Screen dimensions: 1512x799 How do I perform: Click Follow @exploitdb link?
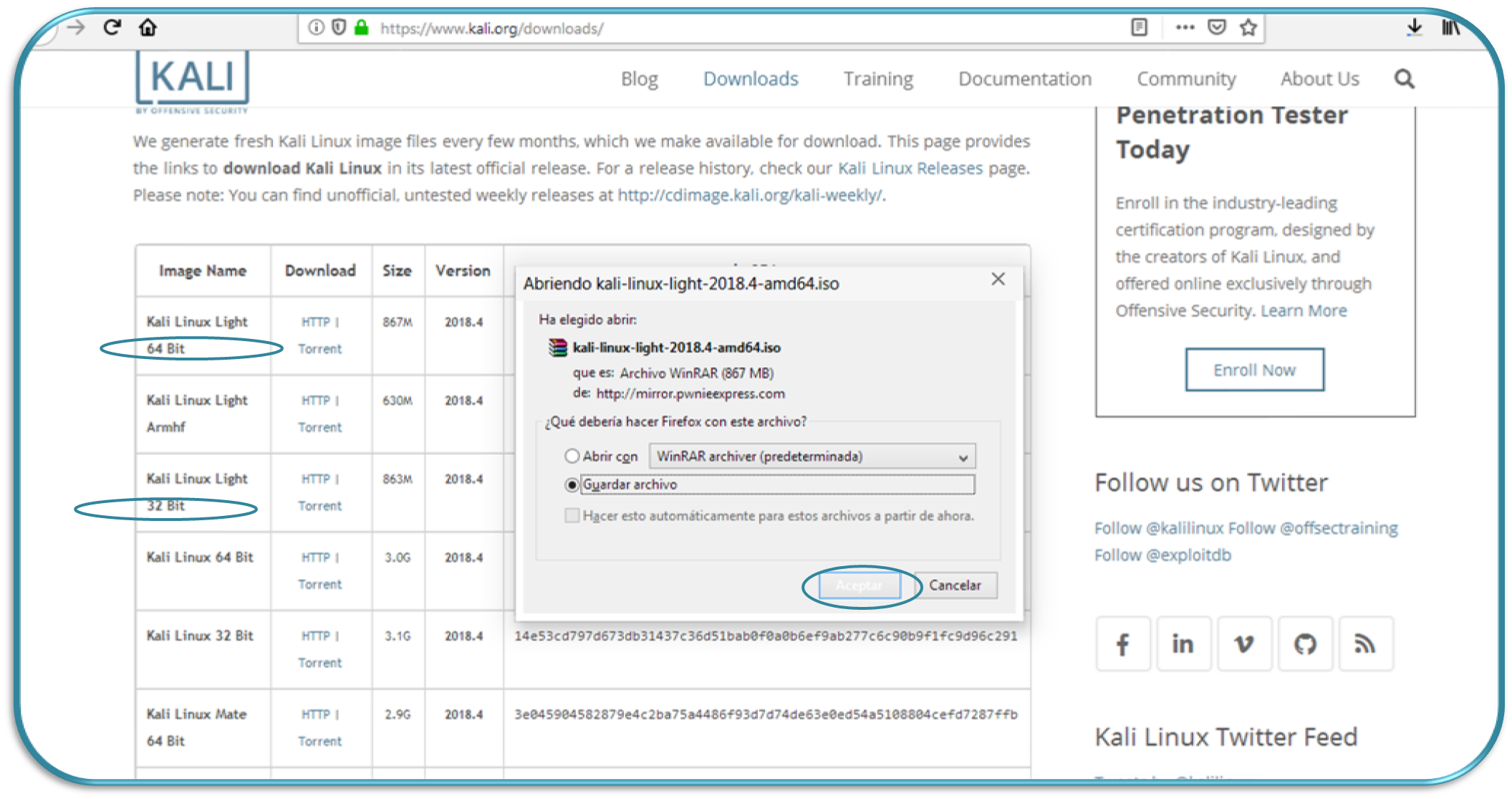(x=1162, y=555)
